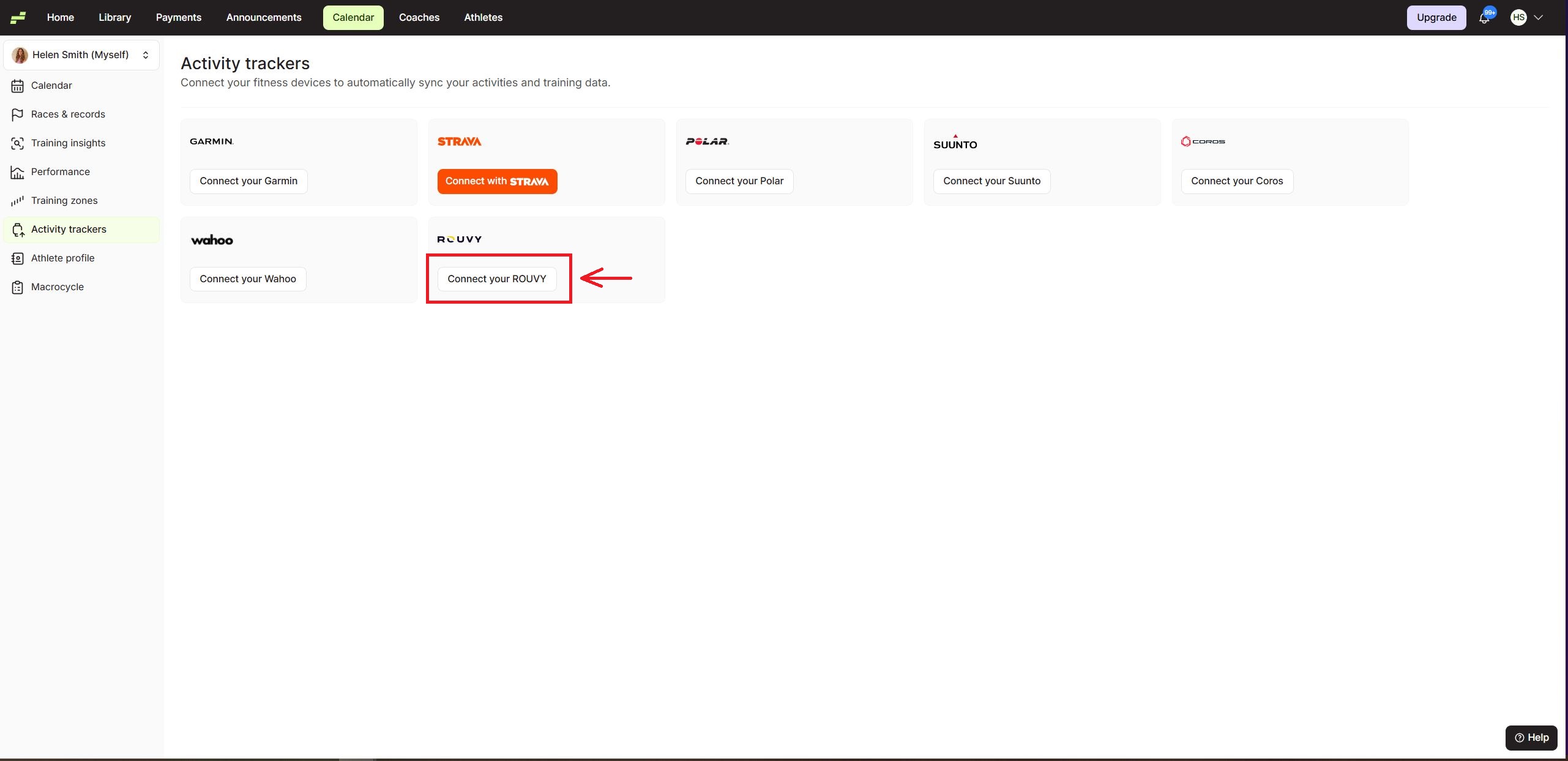The width and height of the screenshot is (1568, 761).
Task: Expand the Helen Smith (Myself) athlete selector
Action: [81, 55]
